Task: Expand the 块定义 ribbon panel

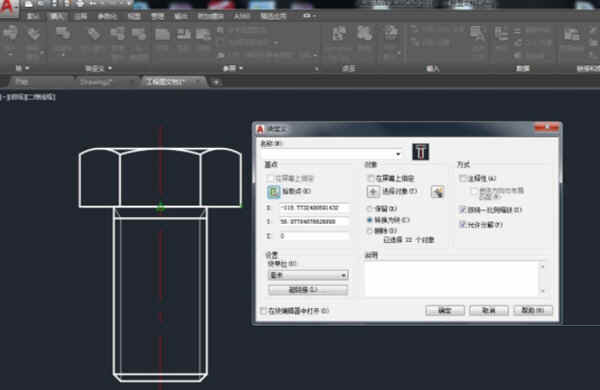Action: click(98, 69)
